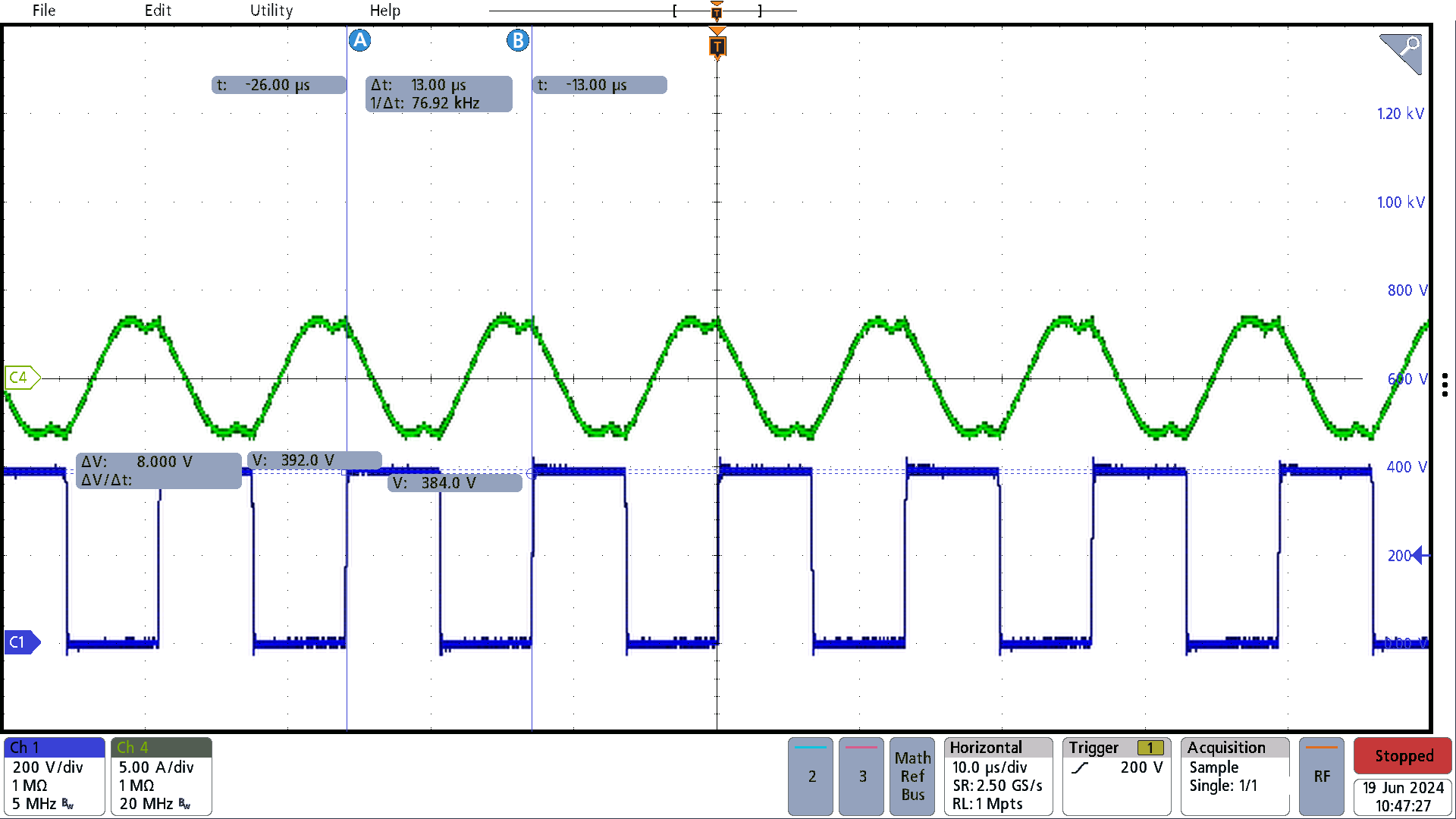Screen dimensions: 1456x819
Task: Click the ΔV 8.000 V readout
Action: pos(158,471)
